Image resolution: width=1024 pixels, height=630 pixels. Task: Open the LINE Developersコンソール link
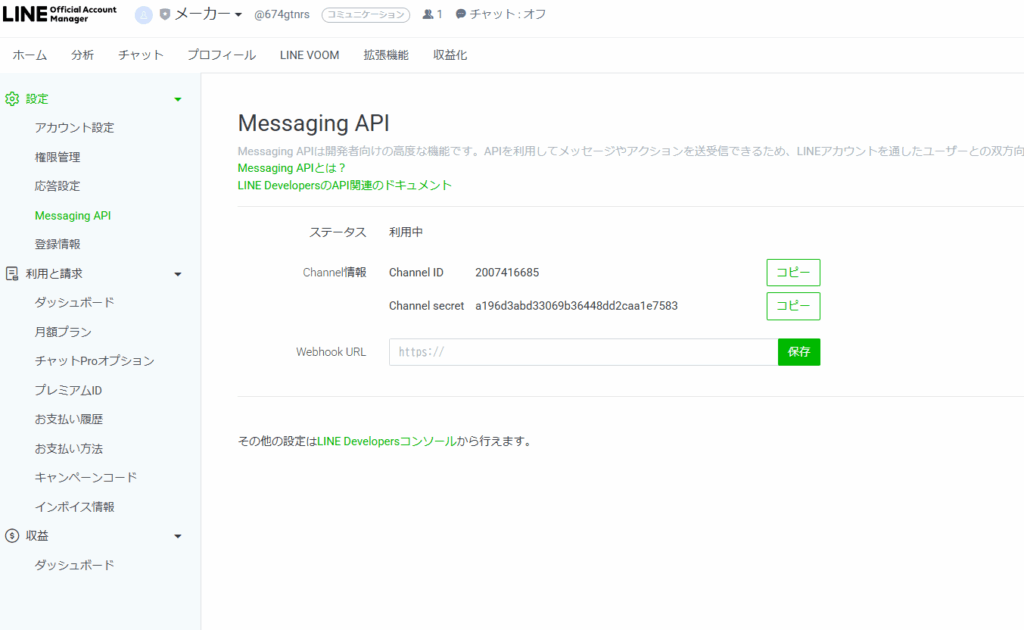387,441
